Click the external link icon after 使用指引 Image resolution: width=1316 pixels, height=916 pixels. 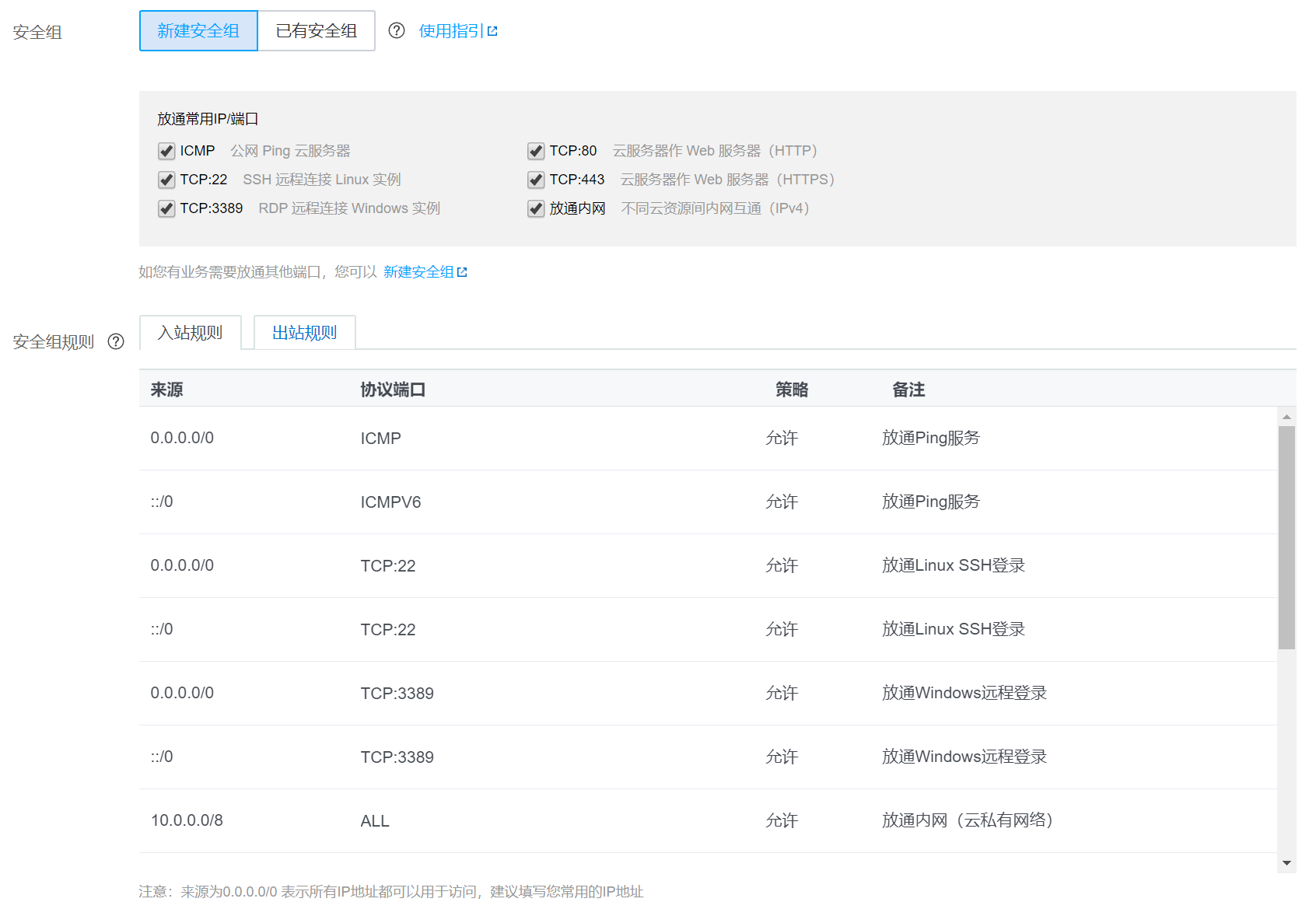pos(492,32)
